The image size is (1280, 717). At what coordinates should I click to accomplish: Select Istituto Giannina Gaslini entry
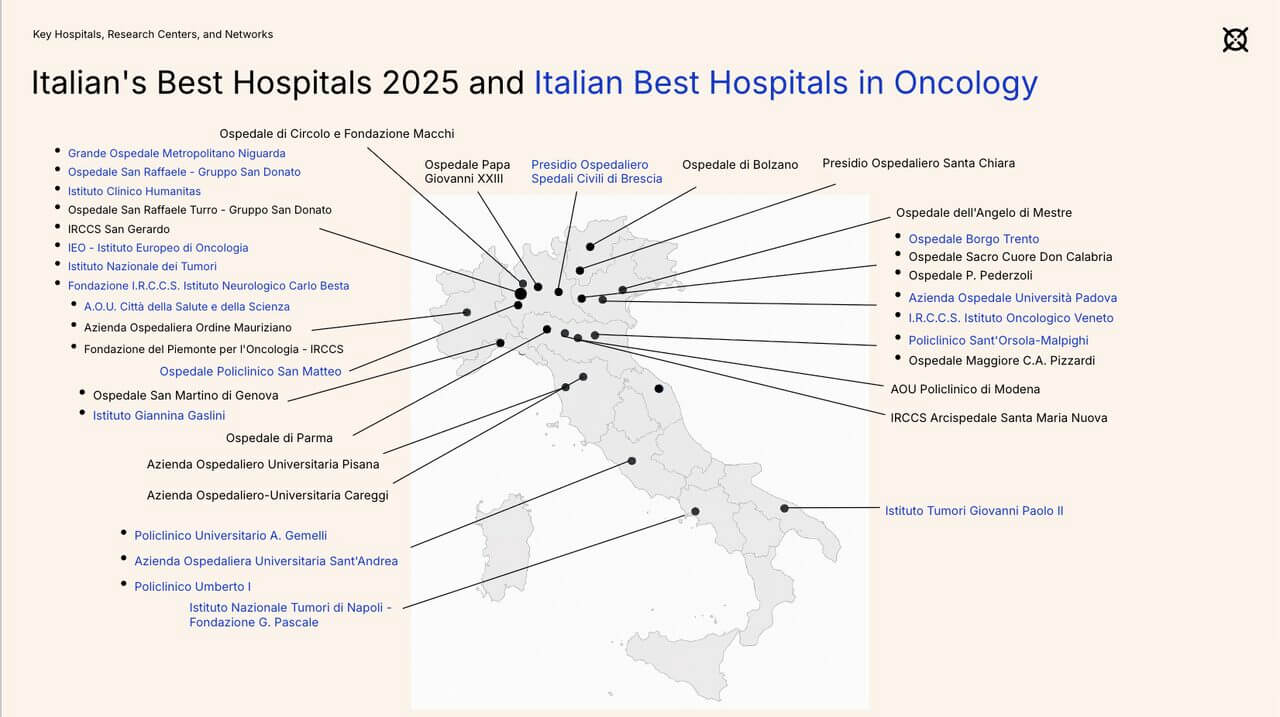(x=159, y=416)
